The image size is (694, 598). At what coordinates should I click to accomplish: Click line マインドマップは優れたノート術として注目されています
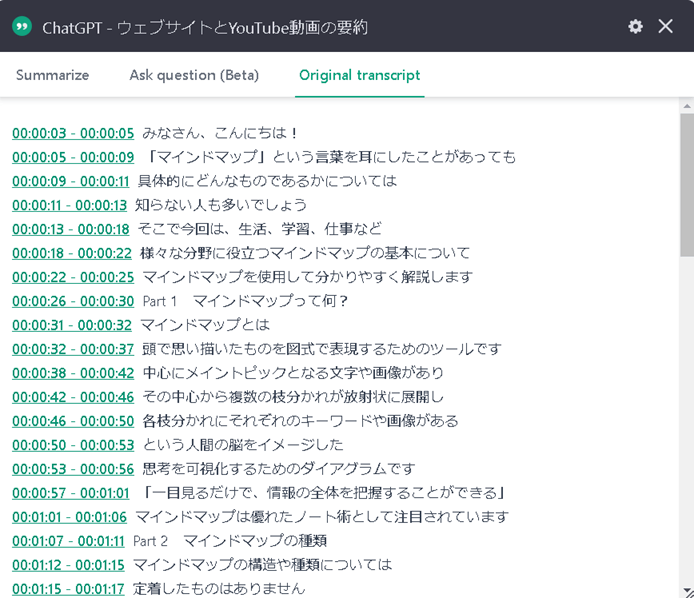pos(322,516)
